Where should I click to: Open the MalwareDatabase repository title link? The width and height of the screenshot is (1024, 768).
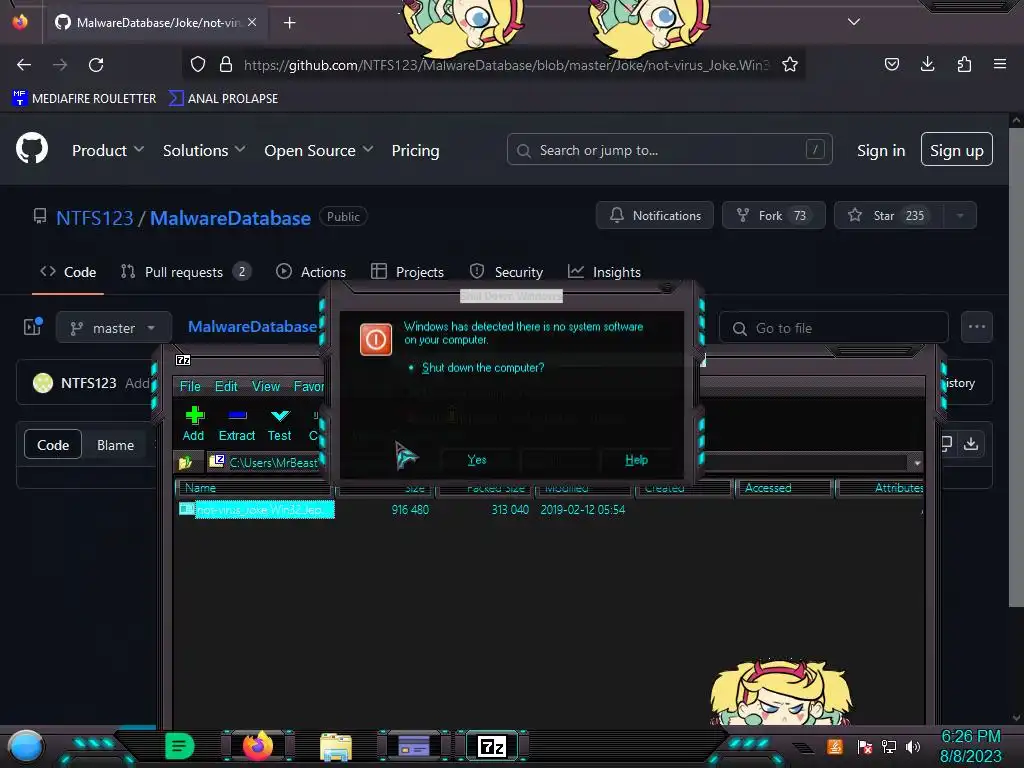pyautogui.click(x=231, y=218)
